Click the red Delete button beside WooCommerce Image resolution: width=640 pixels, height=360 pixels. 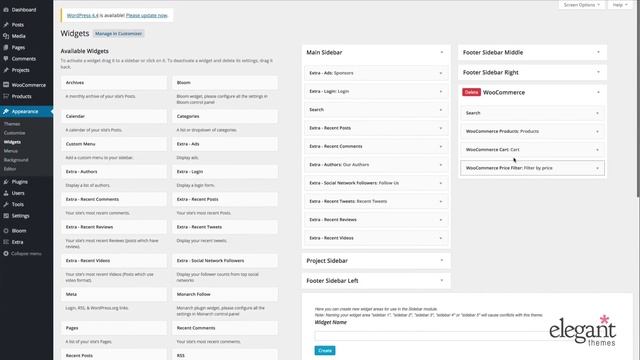click(471, 92)
